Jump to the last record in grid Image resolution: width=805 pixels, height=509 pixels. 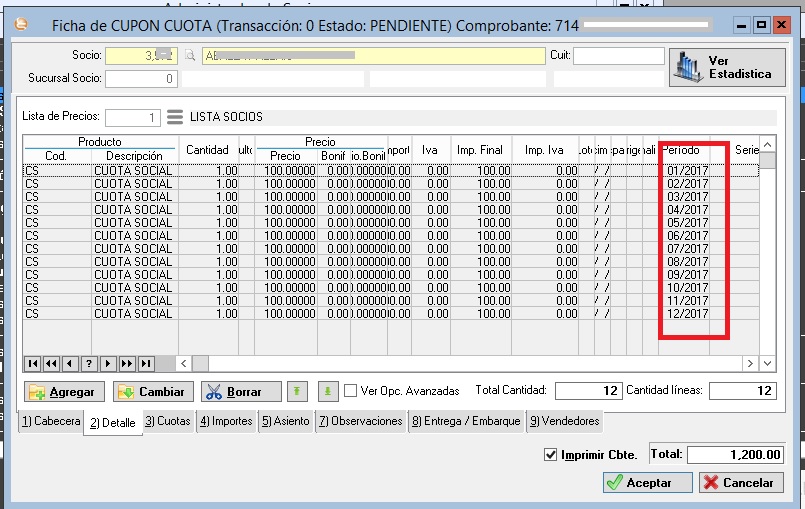[146, 363]
